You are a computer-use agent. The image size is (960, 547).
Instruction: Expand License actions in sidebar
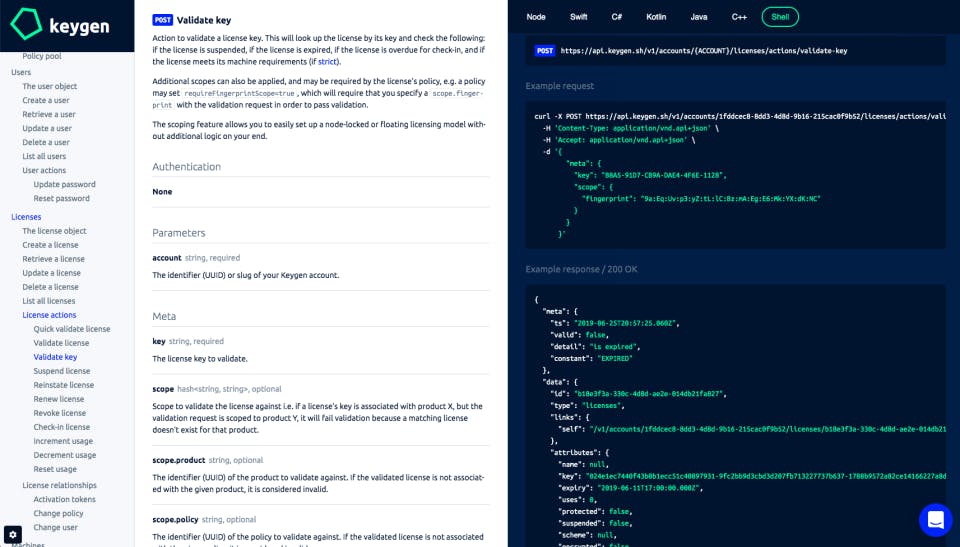pyautogui.click(x=50, y=315)
